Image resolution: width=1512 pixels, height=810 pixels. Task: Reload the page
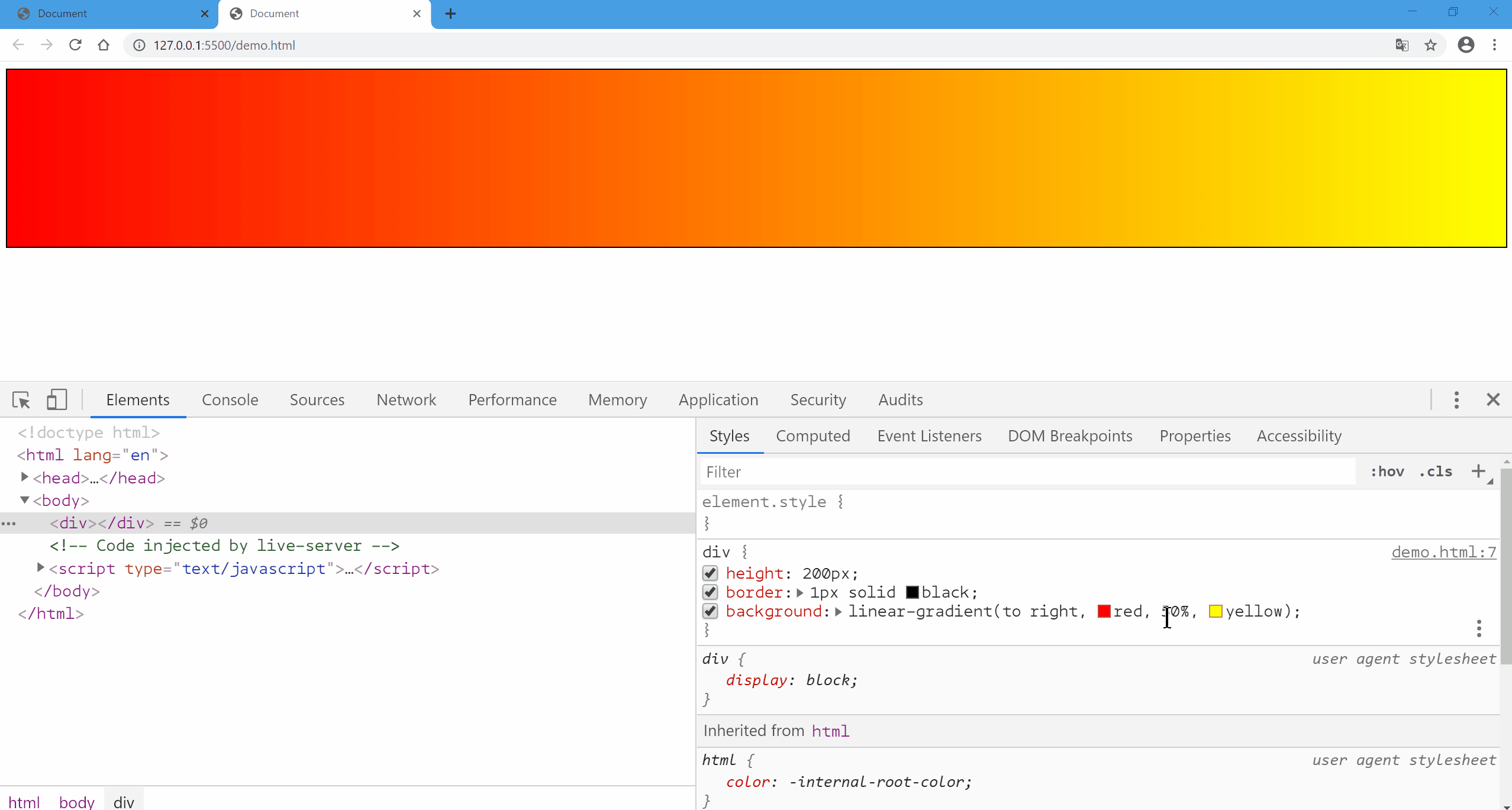[75, 45]
